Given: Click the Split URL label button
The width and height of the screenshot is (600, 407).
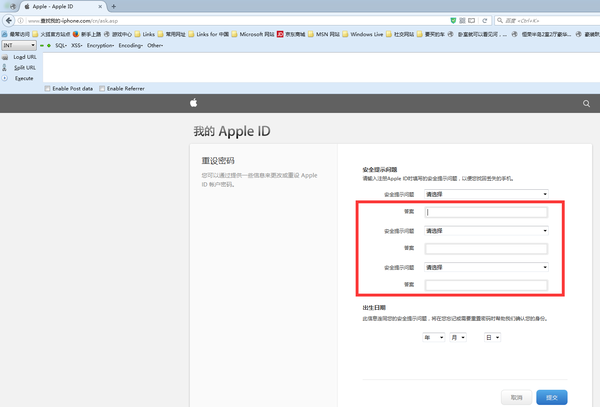Looking at the screenshot, I should coord(25,68).
